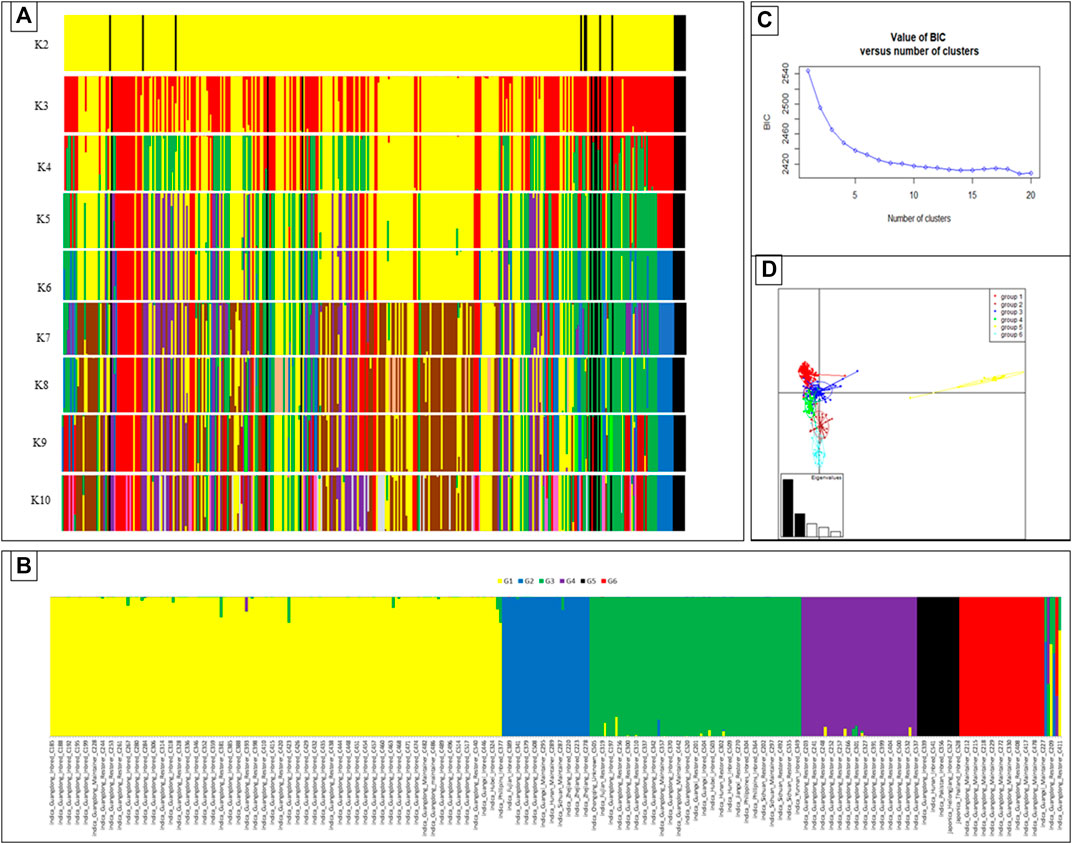The width and height of the screenshot is (1072, 844).
Task: Click the yellow G1 legend swatch
Action: [500, 581]
